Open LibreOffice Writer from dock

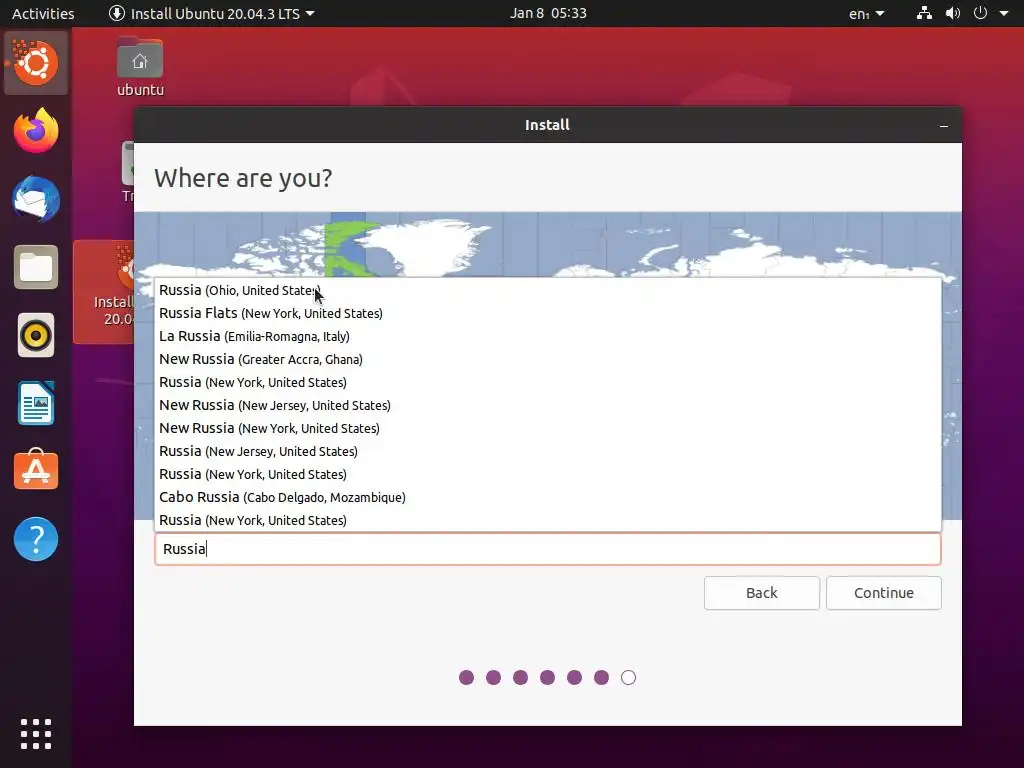(36, 403)
